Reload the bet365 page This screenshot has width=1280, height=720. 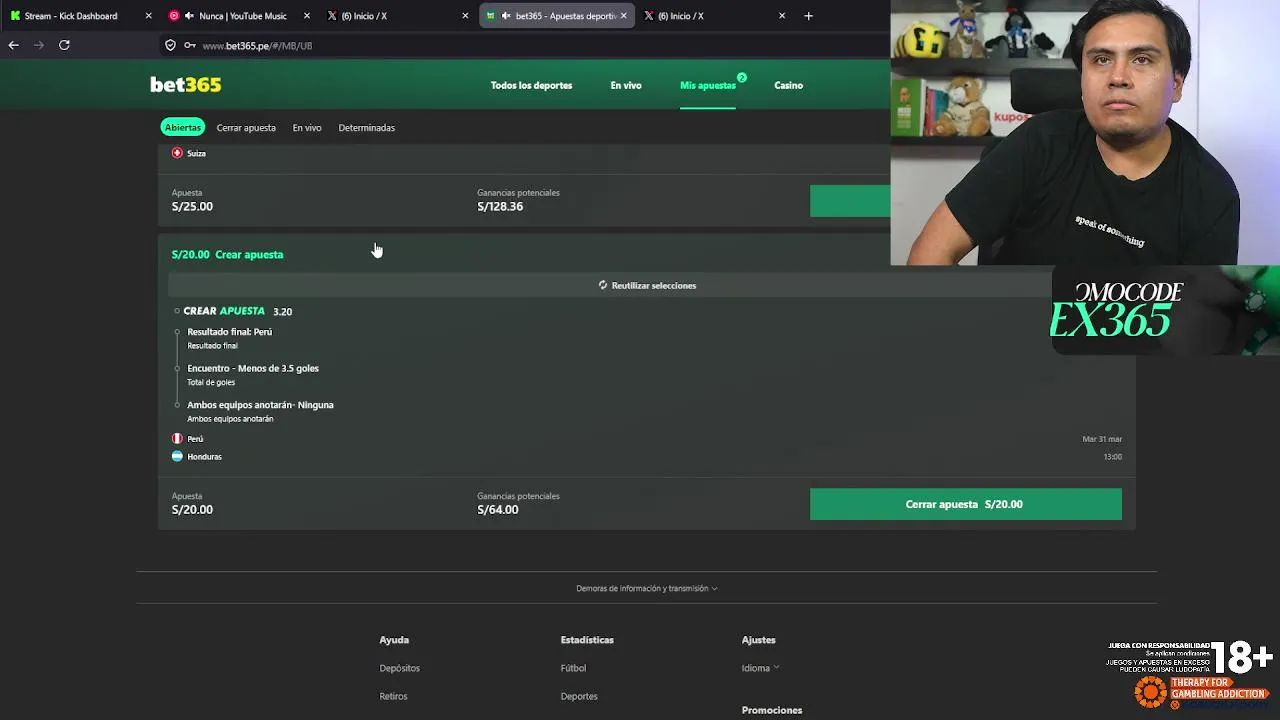click(64, 45)
